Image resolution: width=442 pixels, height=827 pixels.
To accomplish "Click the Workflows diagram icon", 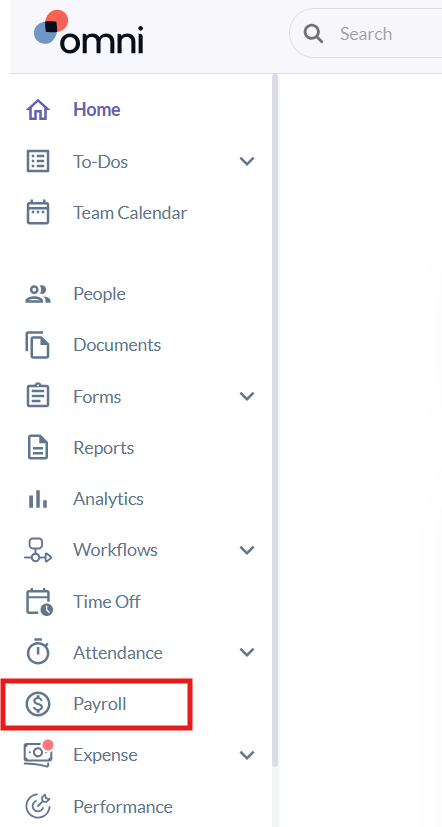I will (x=38, y=550).
